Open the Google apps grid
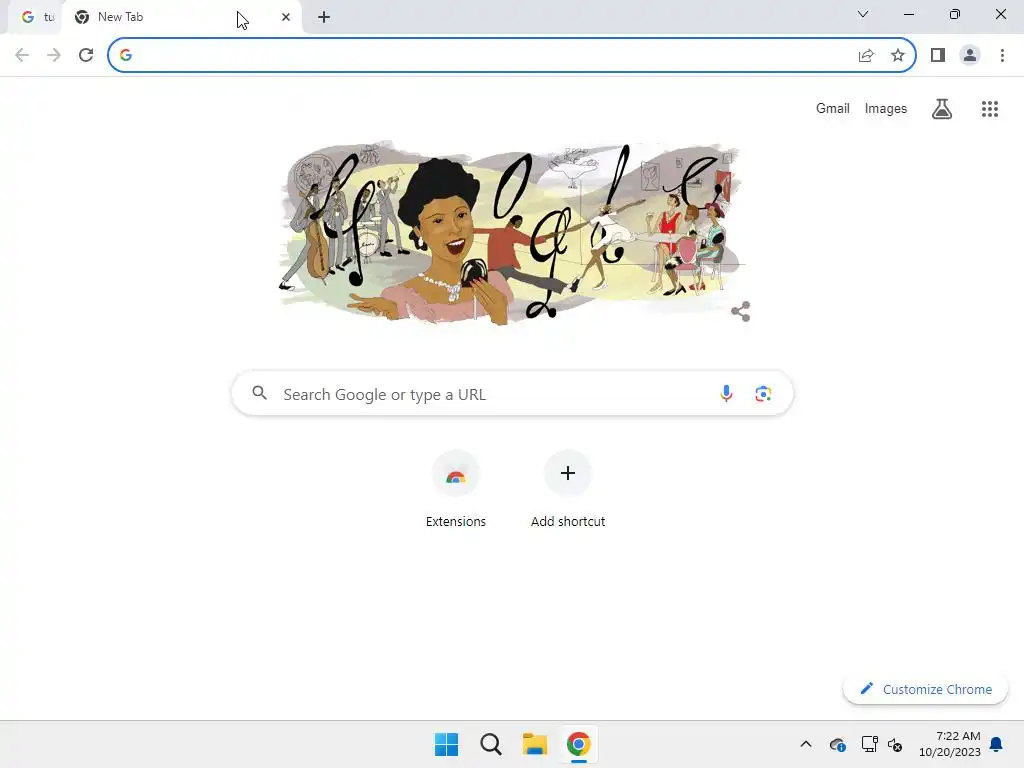1024x768 pixels. (x=989, y=109)
